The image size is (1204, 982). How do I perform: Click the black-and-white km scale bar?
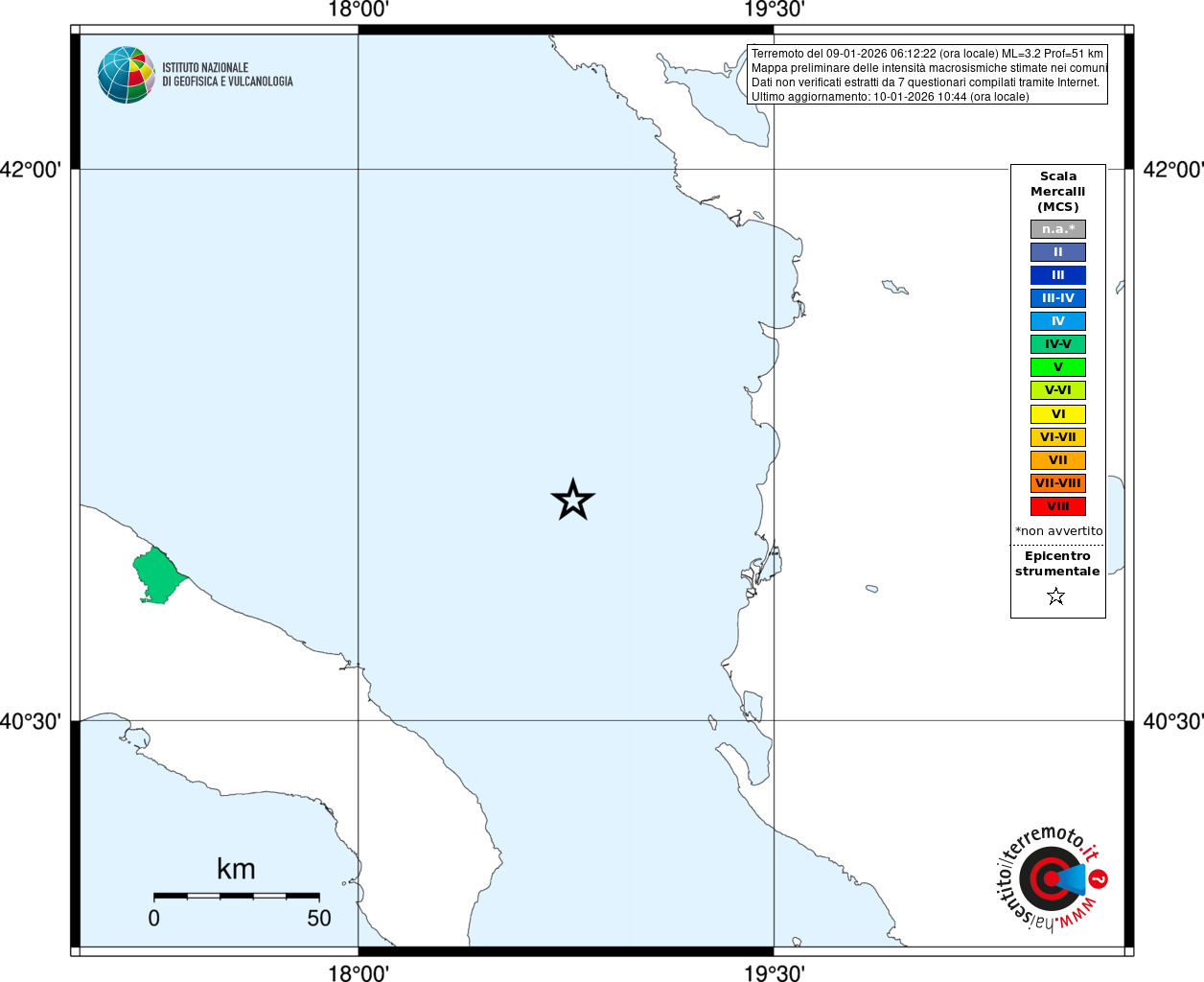[237, 896]
